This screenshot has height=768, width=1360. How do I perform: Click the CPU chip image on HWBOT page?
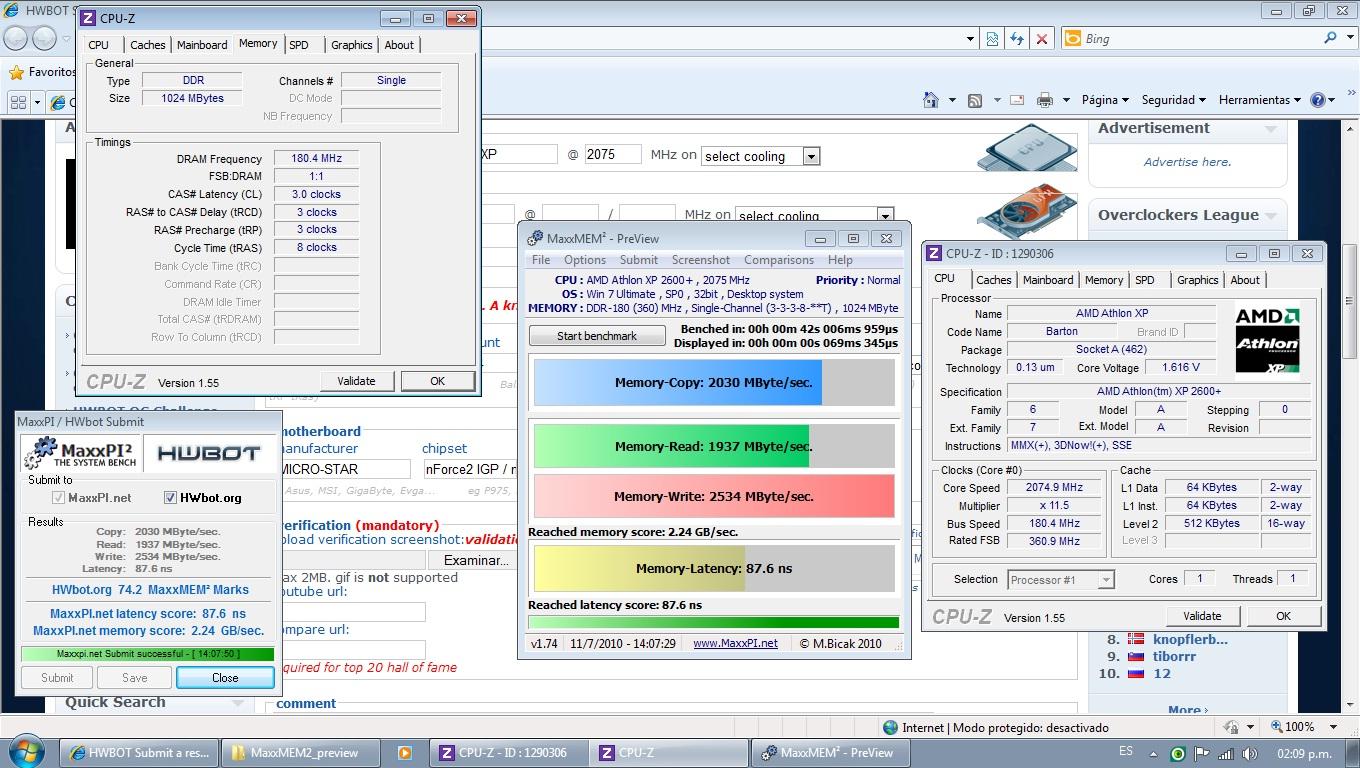click(x=1026, y=146)
